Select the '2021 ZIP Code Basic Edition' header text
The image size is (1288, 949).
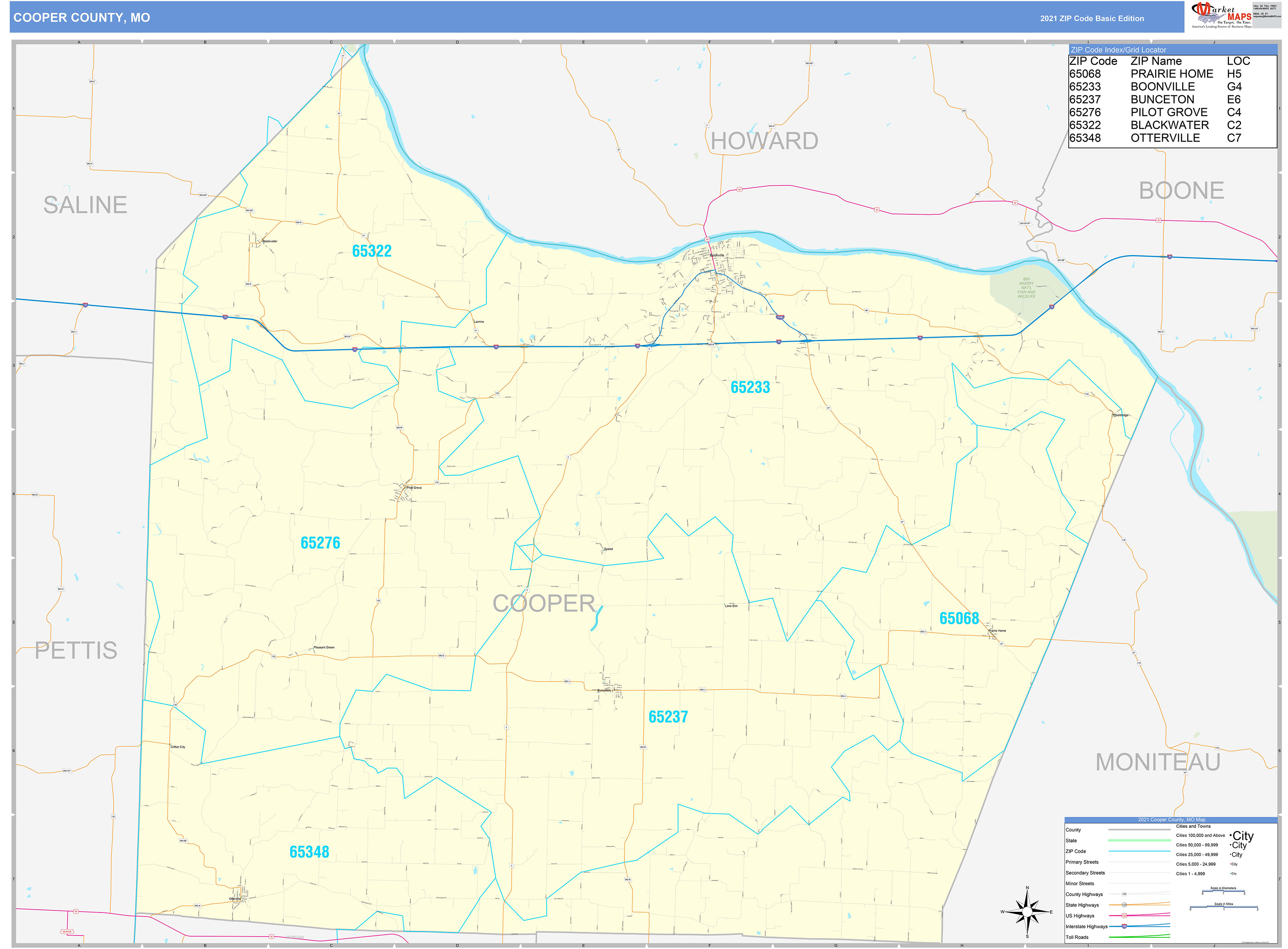pyautogui.click(x=1092, y=18)
